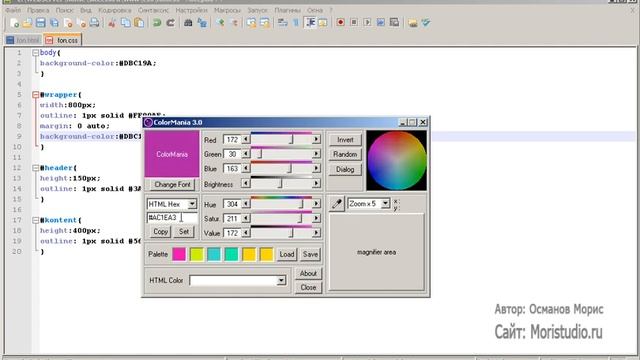The width and height of the screenshot is (640, 360).
Task: Select the cyan palette swatch
Action: click(214, 254)
